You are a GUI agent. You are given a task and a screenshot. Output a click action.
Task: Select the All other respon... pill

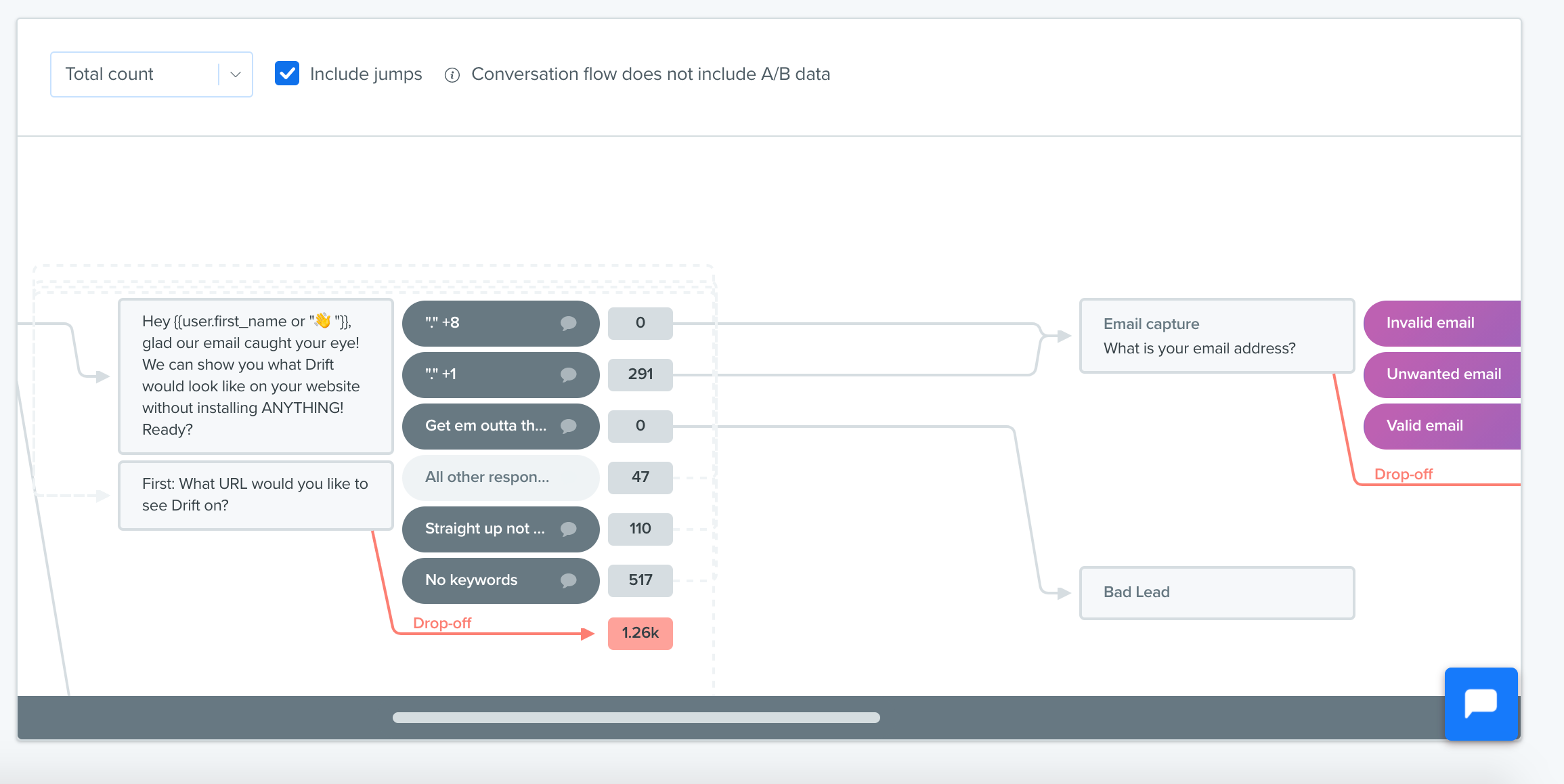500,478
